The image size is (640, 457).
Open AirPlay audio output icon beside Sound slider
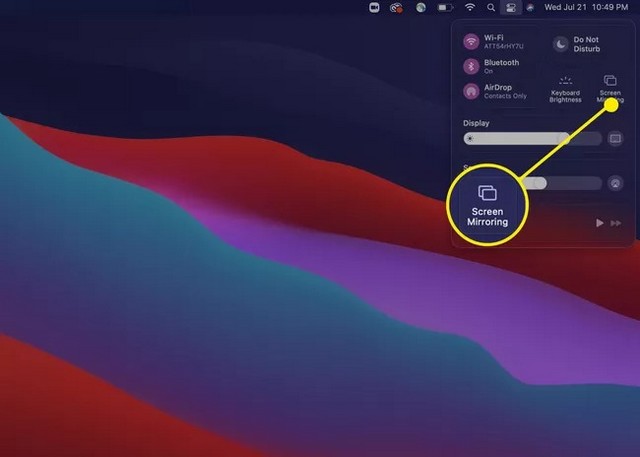coord(615,183)
